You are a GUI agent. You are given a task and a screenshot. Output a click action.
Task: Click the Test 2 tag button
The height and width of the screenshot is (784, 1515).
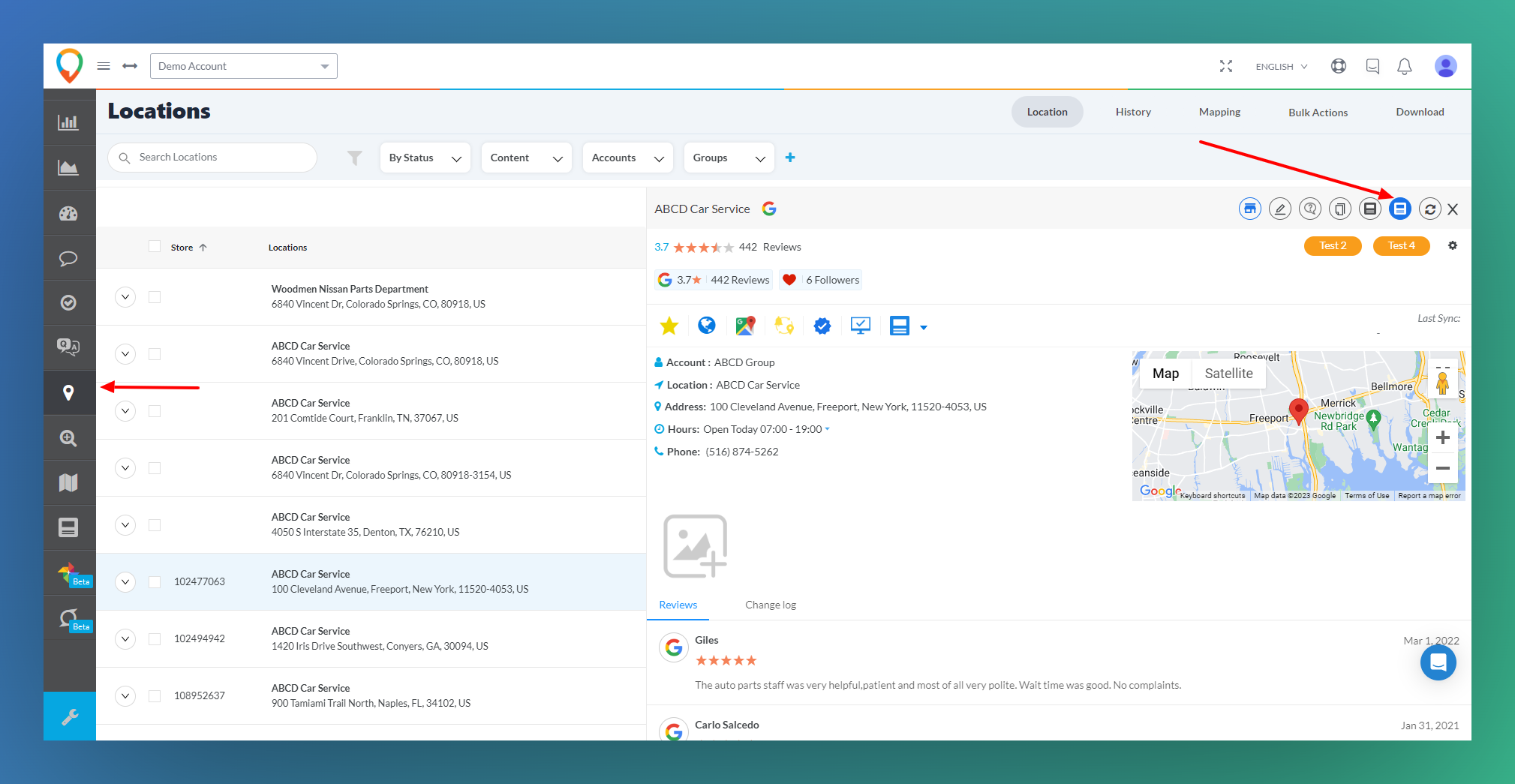[x=1333, y=245]
